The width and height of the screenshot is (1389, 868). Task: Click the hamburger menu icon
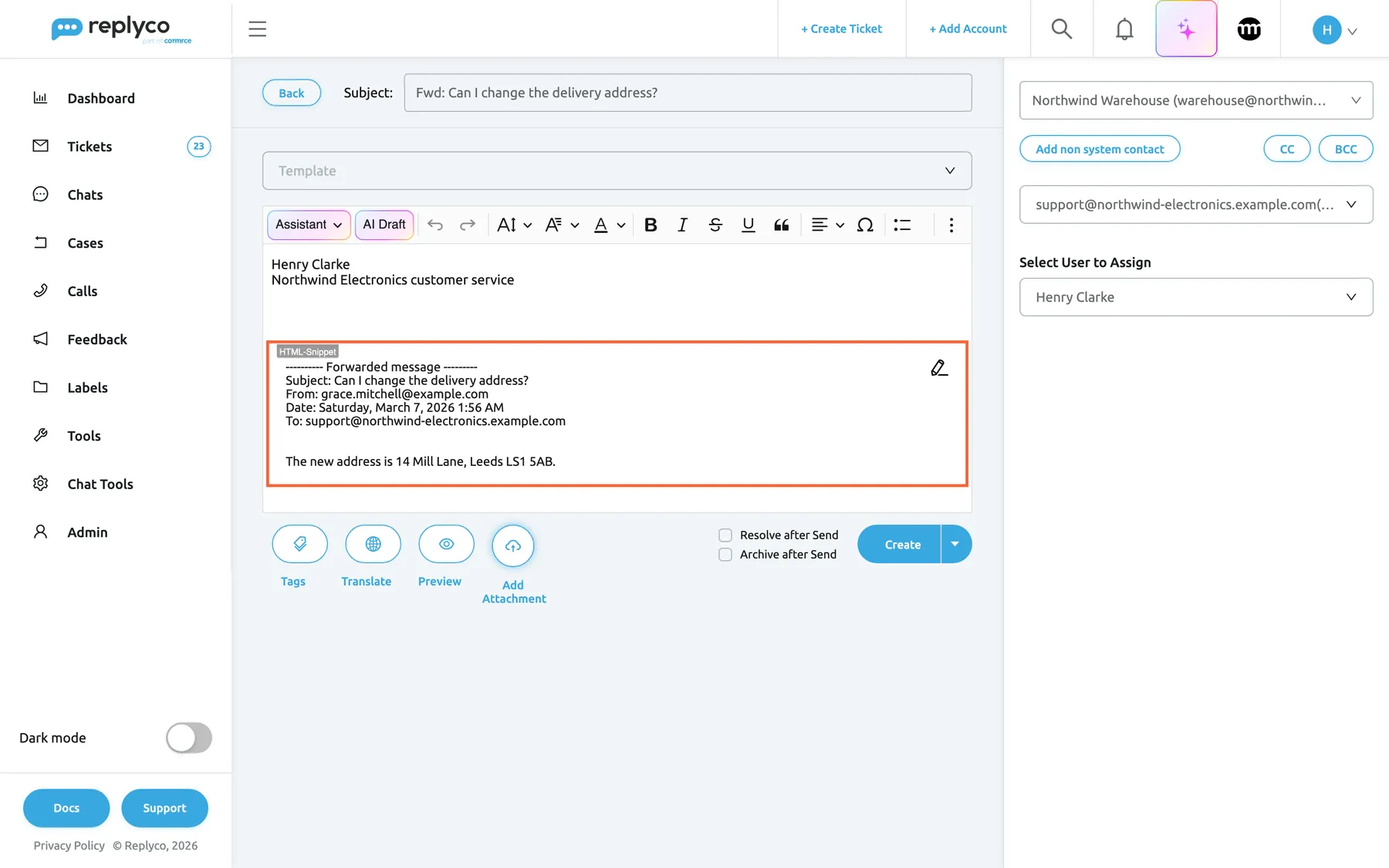(257, 29)
